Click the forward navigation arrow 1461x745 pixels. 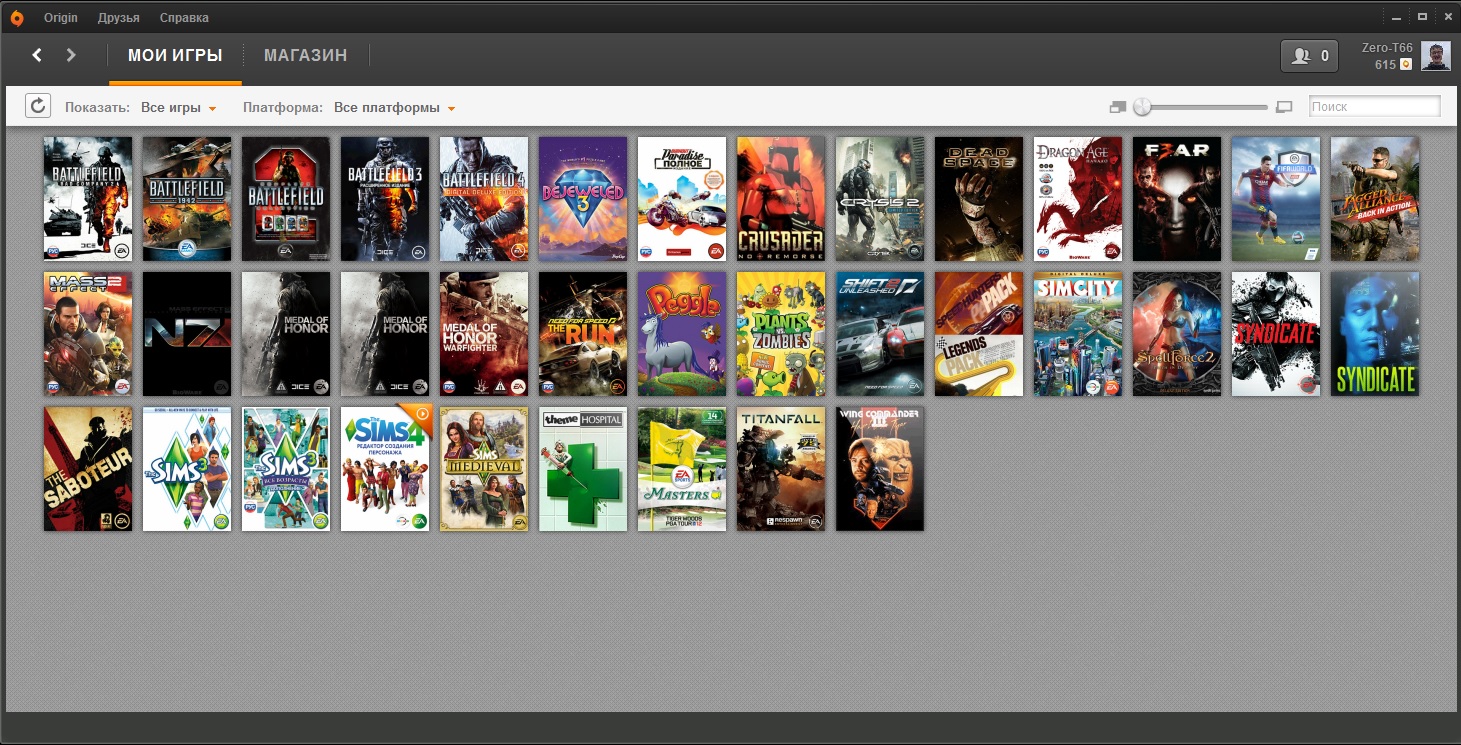(x=71, y=55)
